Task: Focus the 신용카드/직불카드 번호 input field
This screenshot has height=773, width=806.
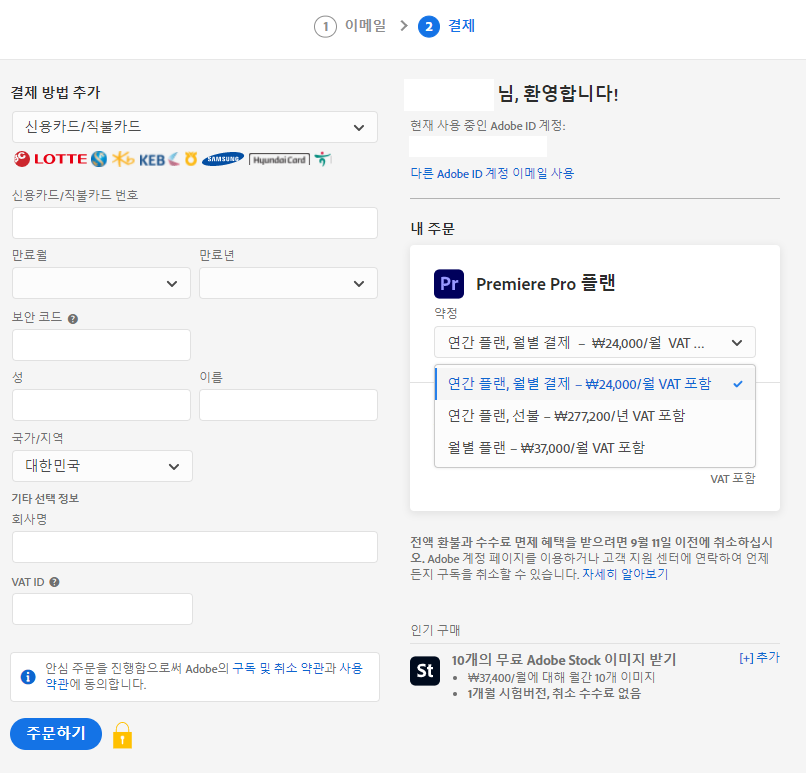Action: [195, 223]
